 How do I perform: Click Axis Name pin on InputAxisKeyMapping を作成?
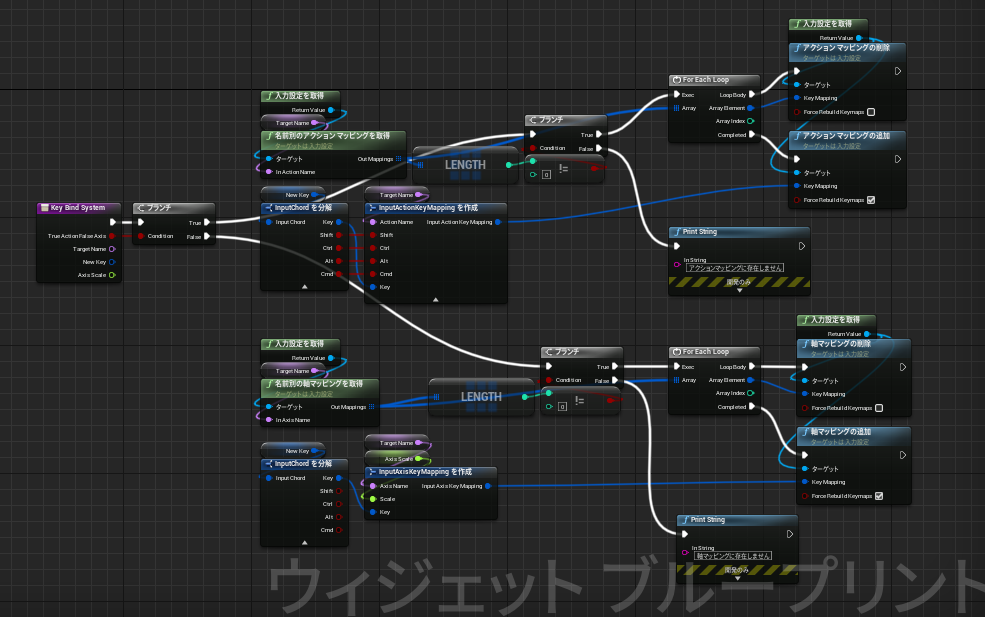(373, 486)
